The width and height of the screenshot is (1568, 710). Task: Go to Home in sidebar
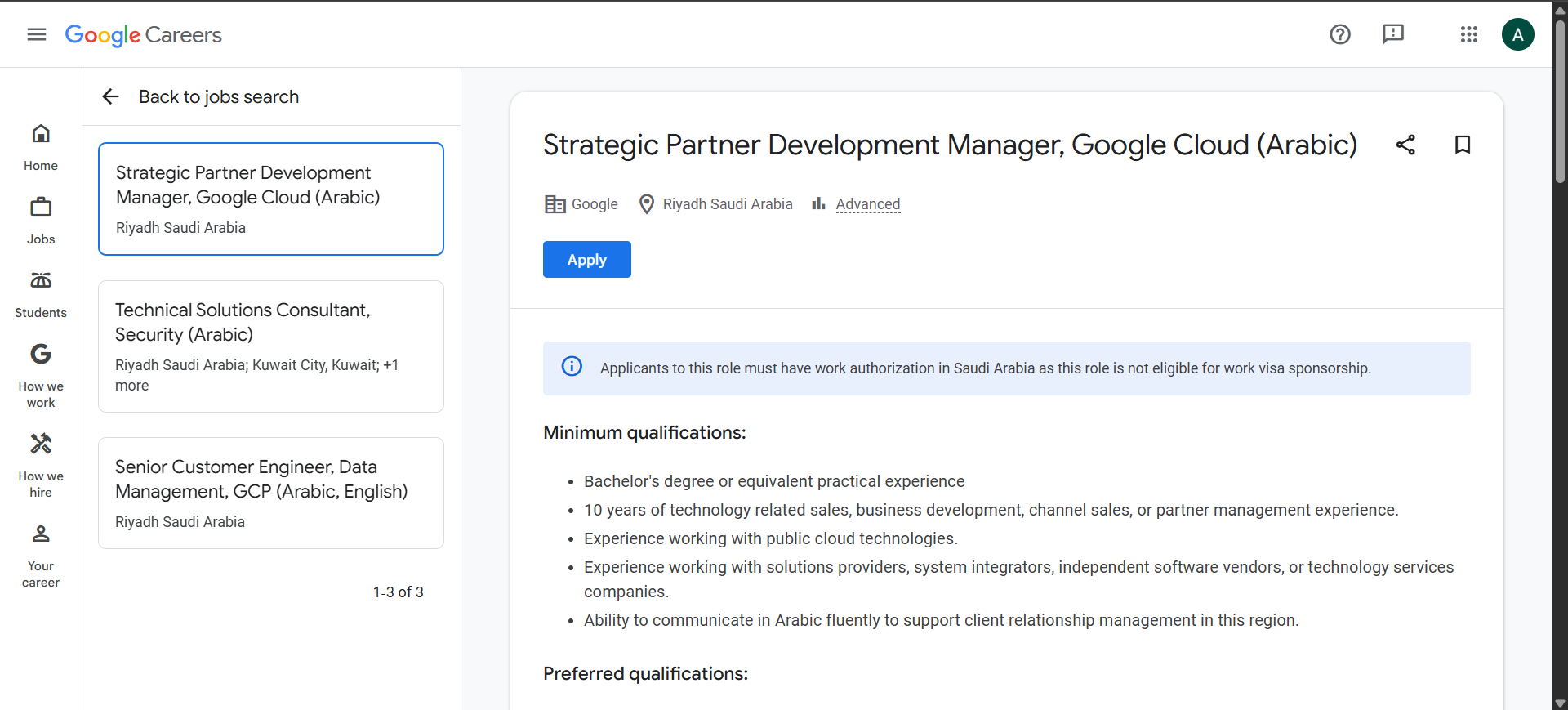click(x=41, y=148)
